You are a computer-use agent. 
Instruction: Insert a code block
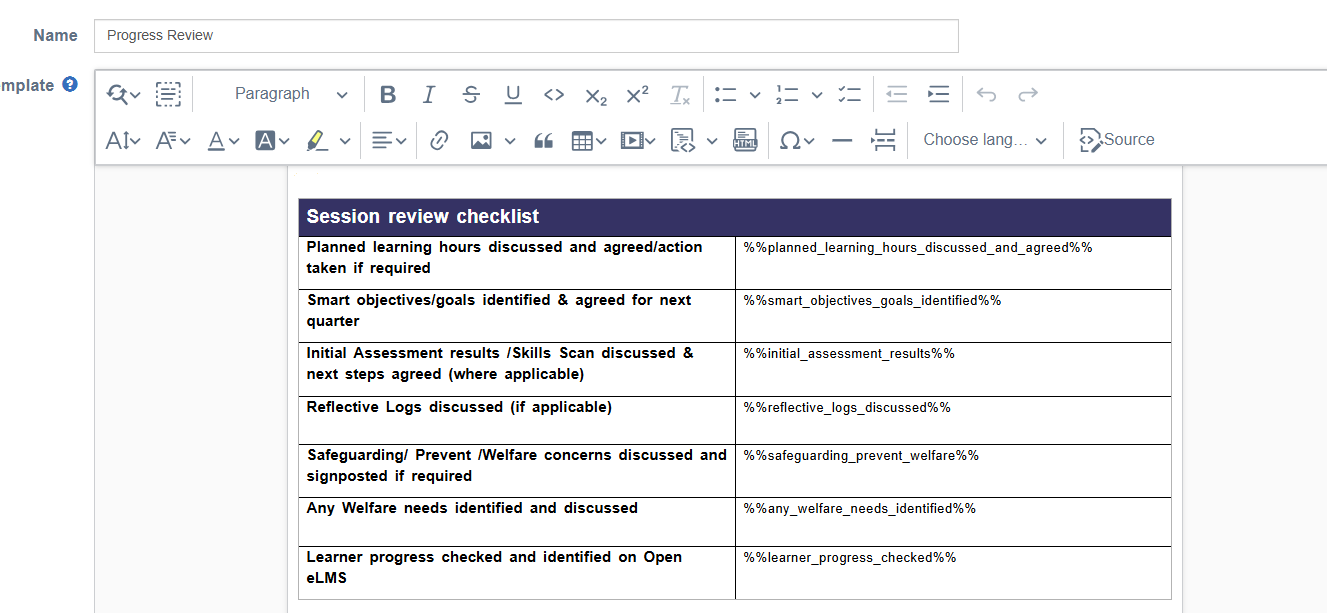683,140
